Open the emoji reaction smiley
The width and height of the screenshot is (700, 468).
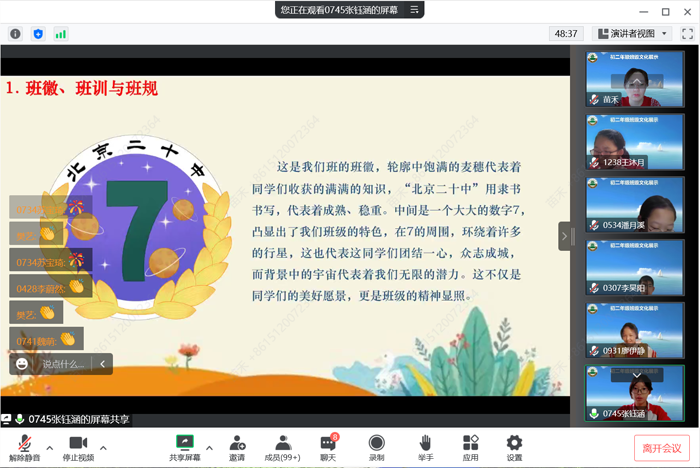click(21, 364)
